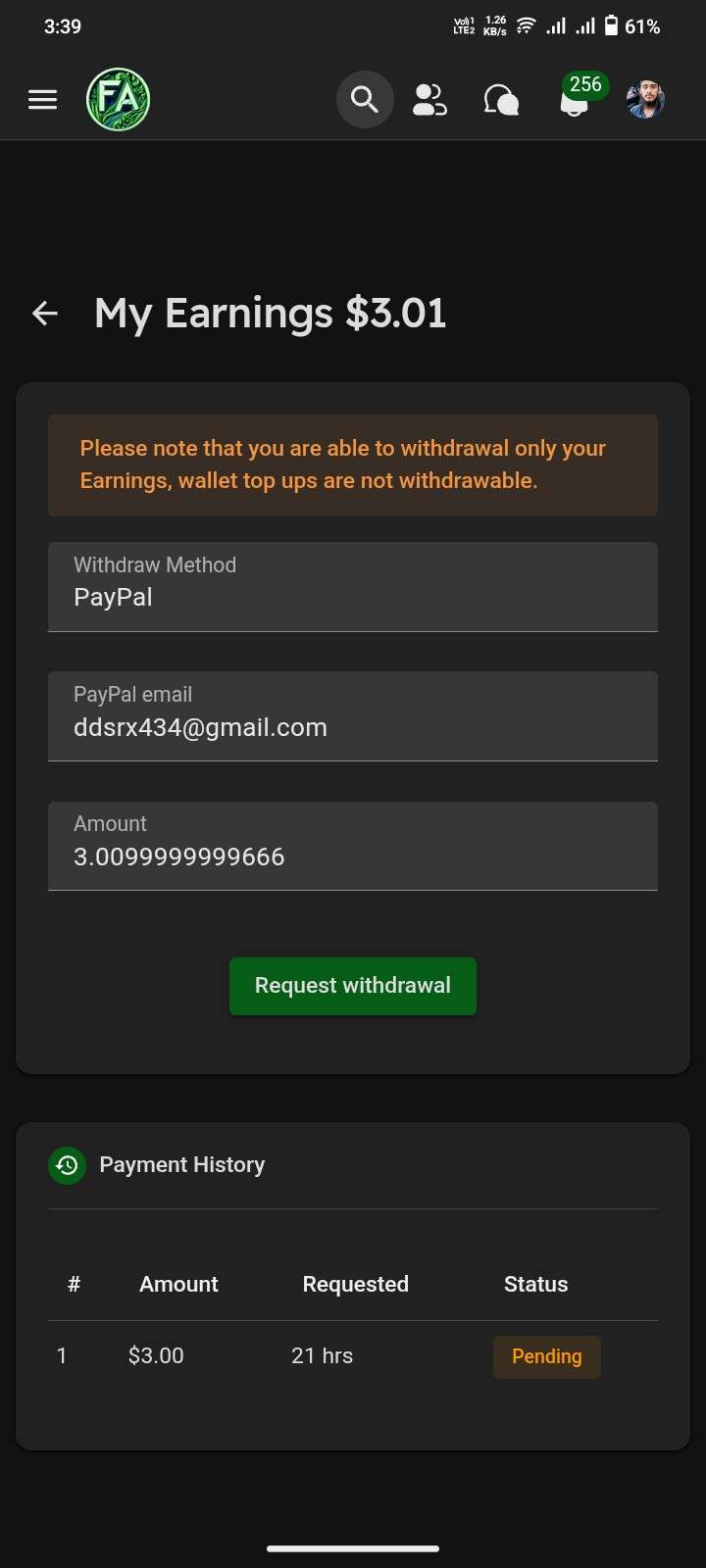This screenshot has width=706, height=1568.
Task: Go back using the left arrow
Action: click(x=45, y=313)
